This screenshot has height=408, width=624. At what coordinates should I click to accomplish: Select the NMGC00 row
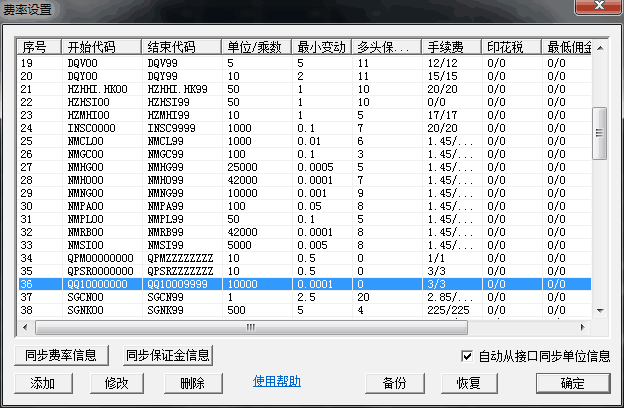(305, 154)
